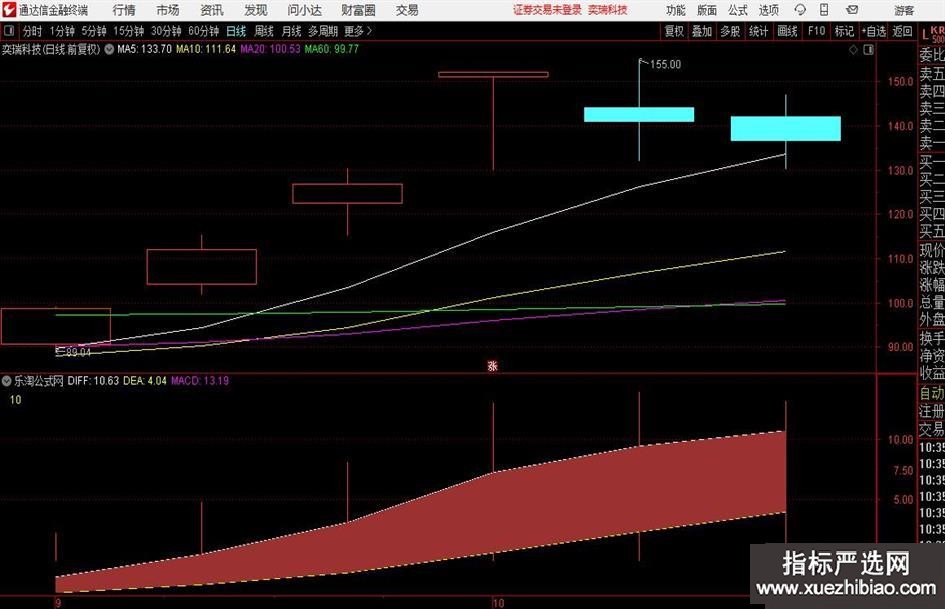Click the 标记 toolbar button

click(x=844, y=31)
